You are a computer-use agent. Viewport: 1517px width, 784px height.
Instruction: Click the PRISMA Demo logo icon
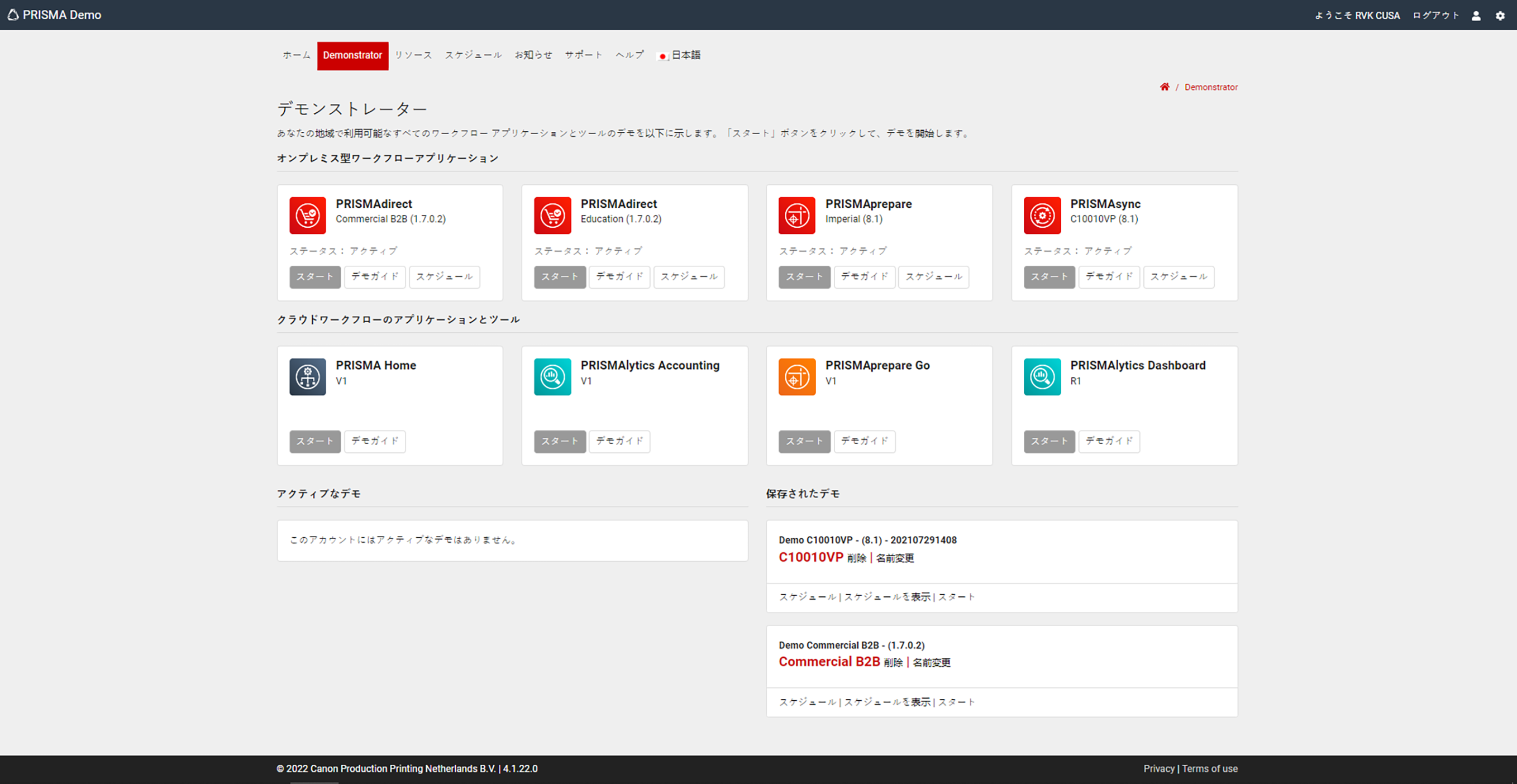(13, 15)
